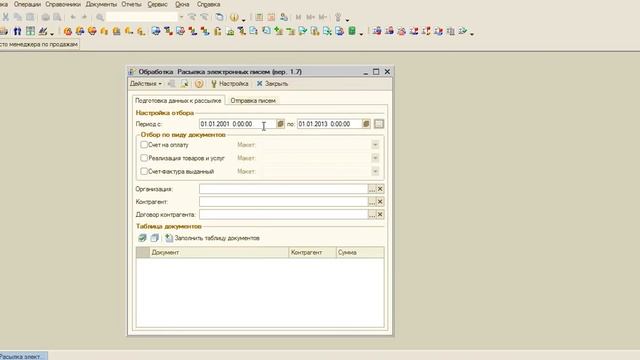Select the 'менеджера по продажам' panel tab
Viewport: 640px width, 360px height.
click(39, 44)
